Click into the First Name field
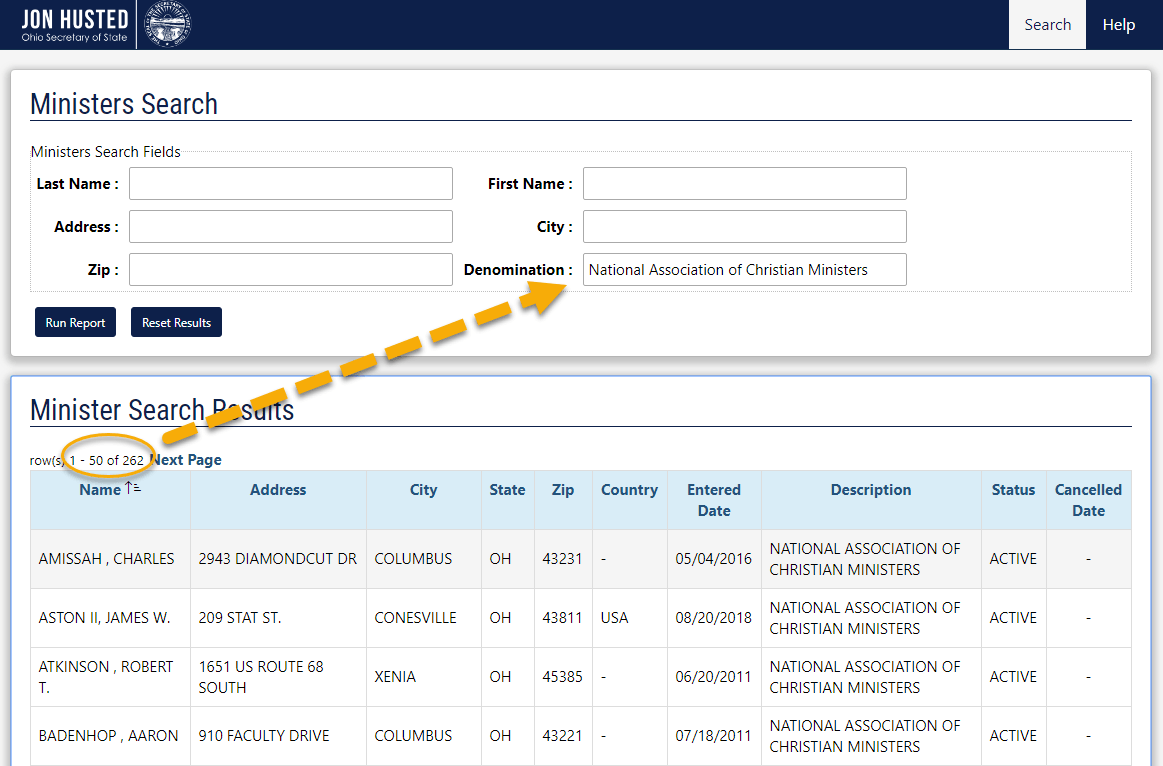Image resolution: width=1163 pixels, height=766 pixels. click(744, 184)
